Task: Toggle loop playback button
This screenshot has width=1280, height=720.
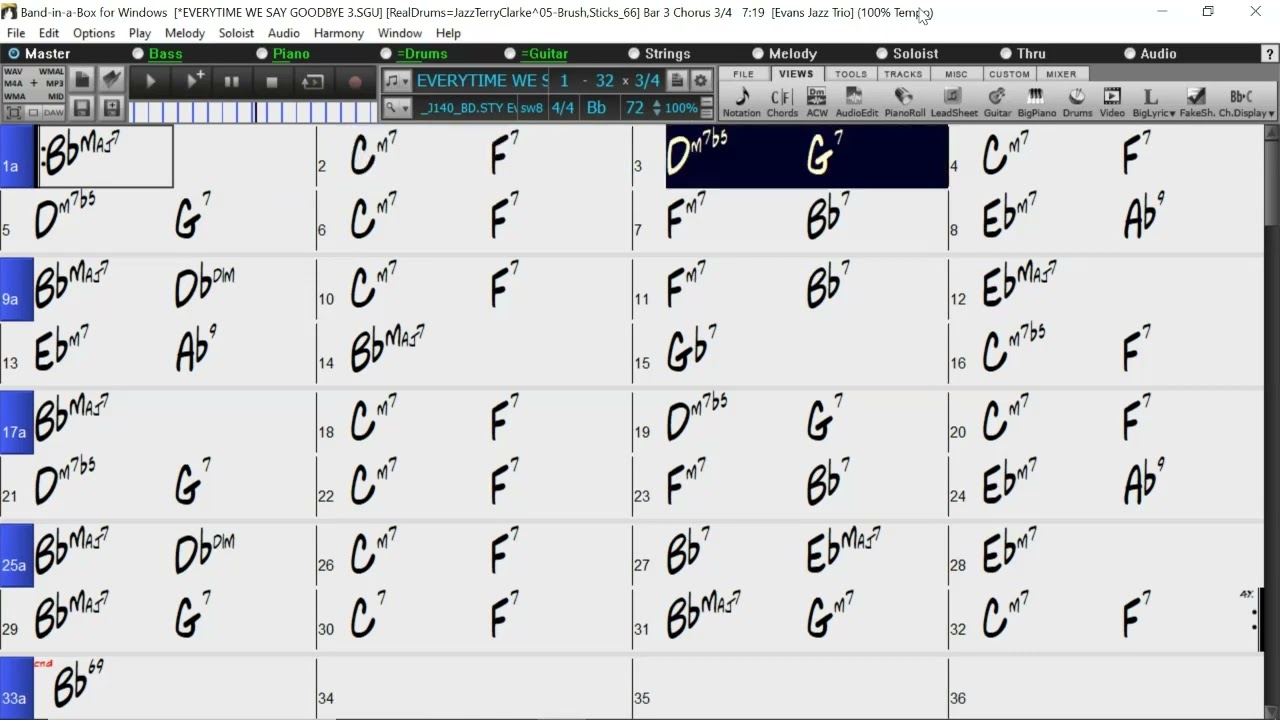Action: (313, 82)
